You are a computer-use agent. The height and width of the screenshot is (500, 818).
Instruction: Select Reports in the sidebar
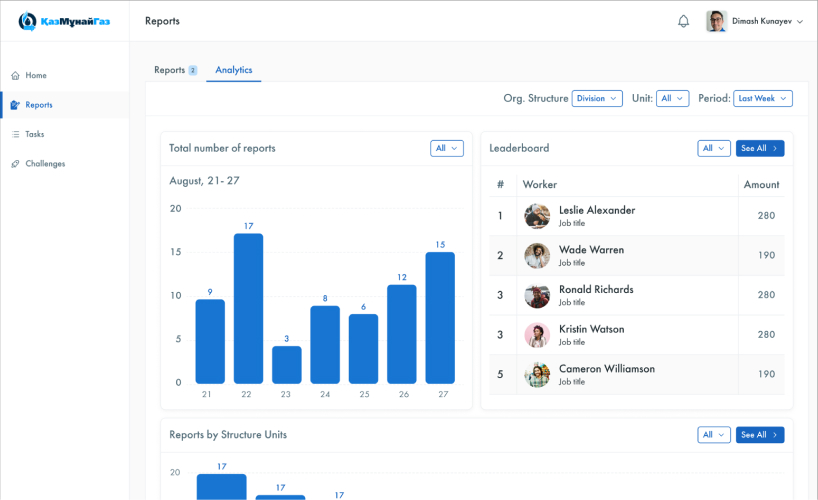click(x=39, y=105)
